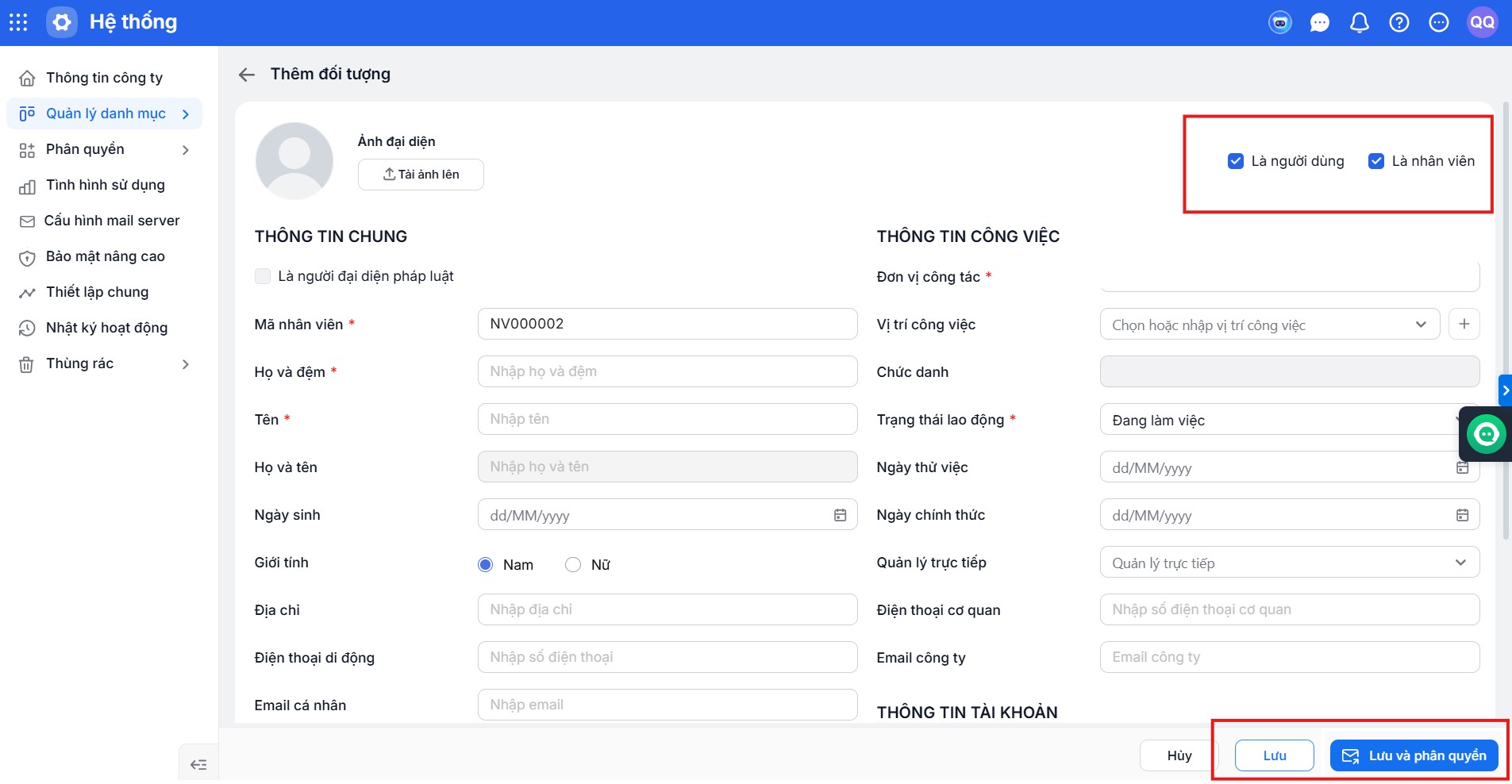Open Bảo mật nâng cao menu item
The width and height of the screenshot is (1512, 784).
pos(105,256)
